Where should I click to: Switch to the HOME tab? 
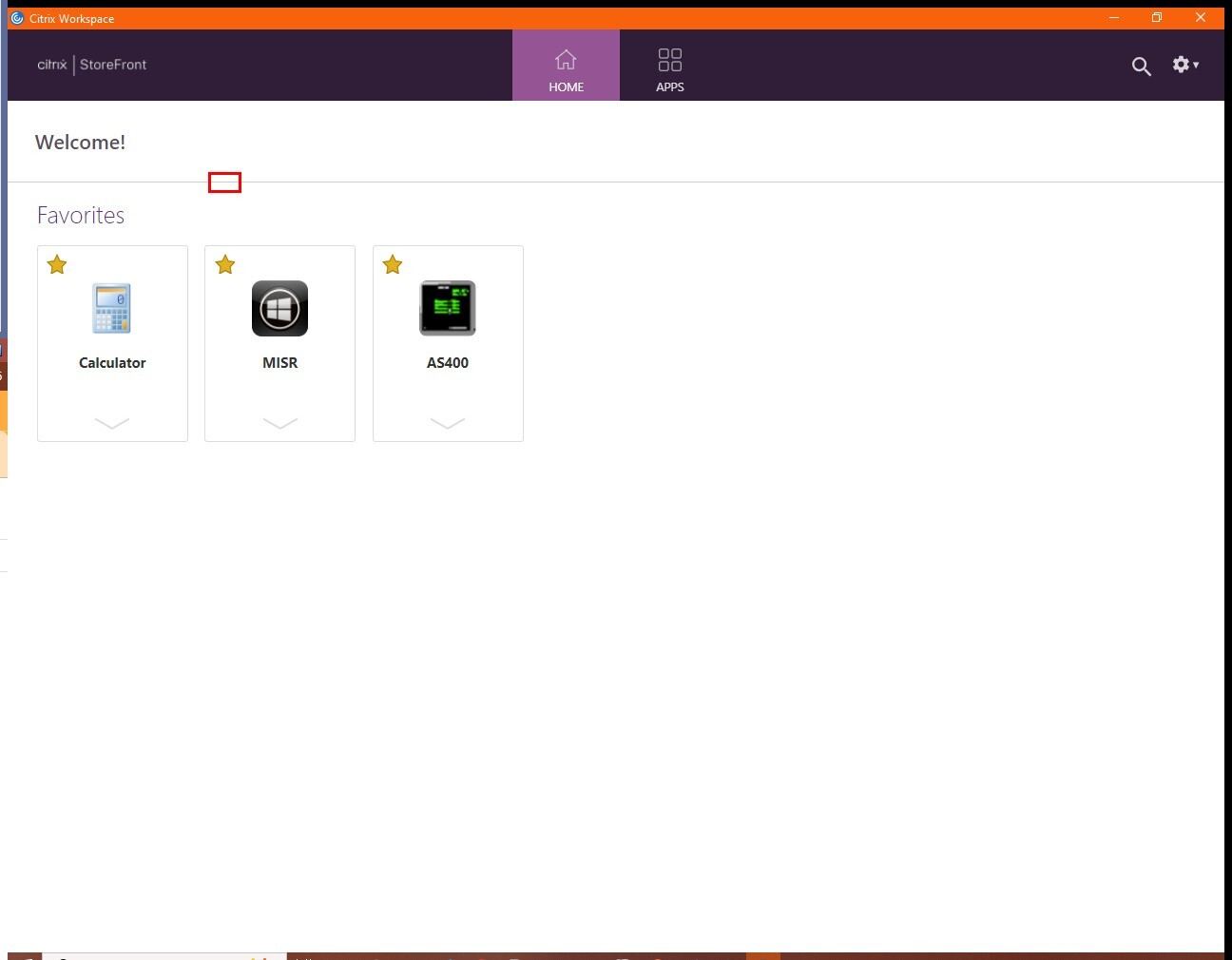pos(566,65)
